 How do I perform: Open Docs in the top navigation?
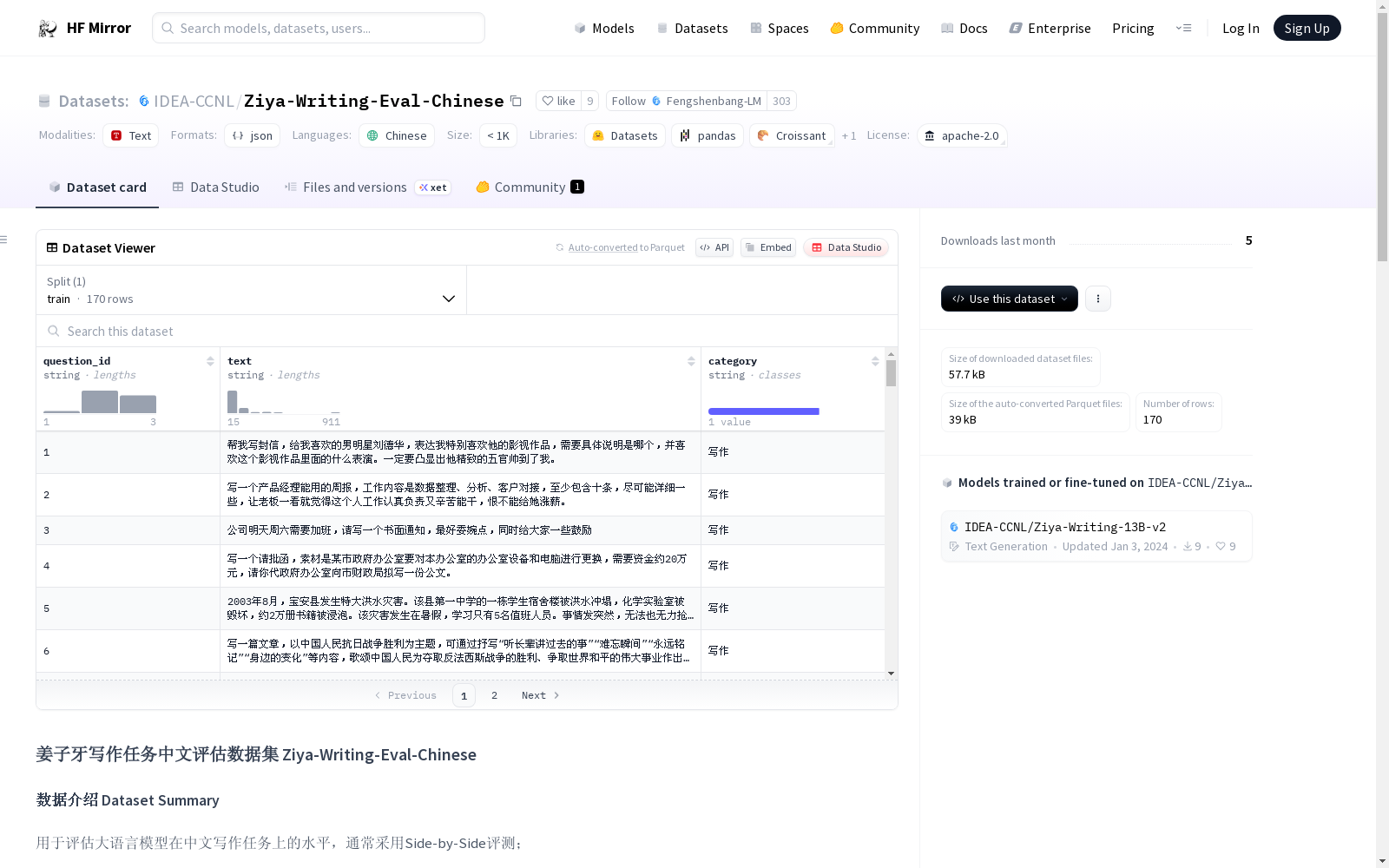point(964,28)
